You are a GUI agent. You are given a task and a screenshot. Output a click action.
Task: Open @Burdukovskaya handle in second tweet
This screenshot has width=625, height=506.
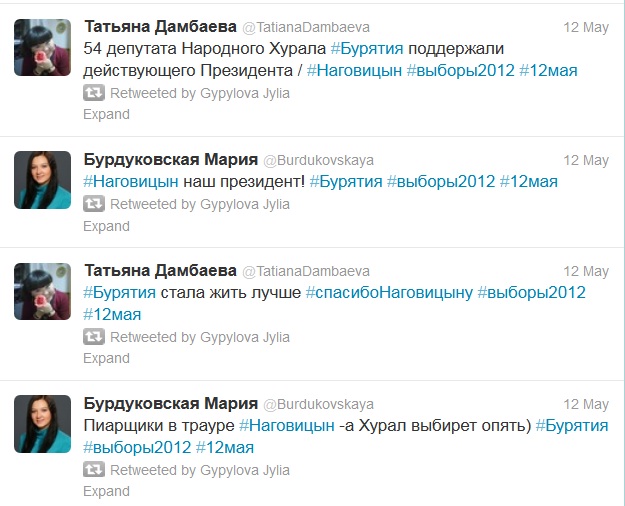coord(318,160)
